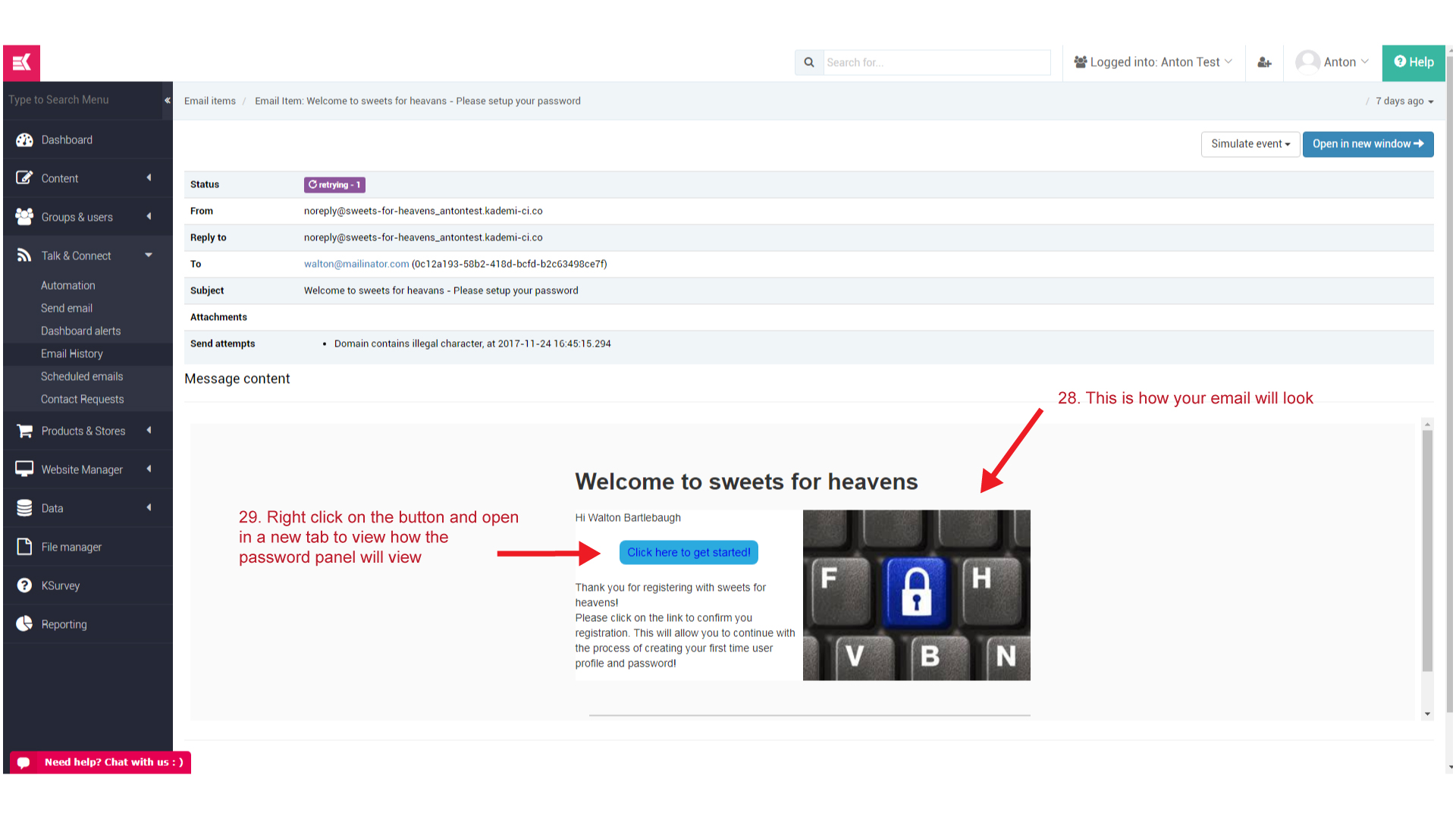Click the Email items breadcrumb link
The height and width of the screenshot is (819, 1456).
pyautogui.click(x=210, y=101)
